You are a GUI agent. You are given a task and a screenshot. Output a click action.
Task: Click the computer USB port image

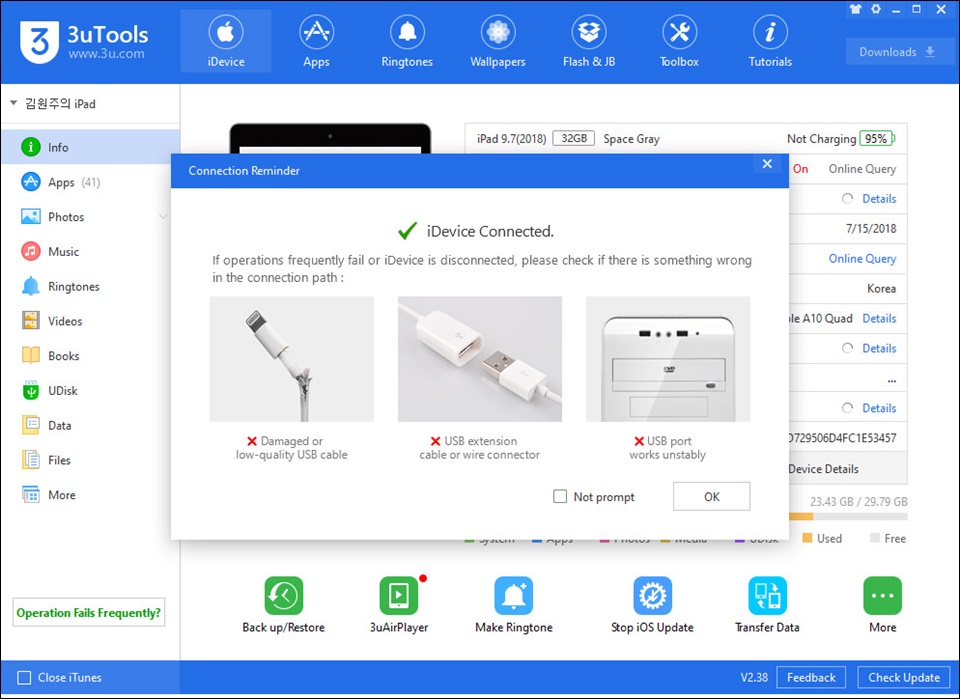[x=668, y=359]
